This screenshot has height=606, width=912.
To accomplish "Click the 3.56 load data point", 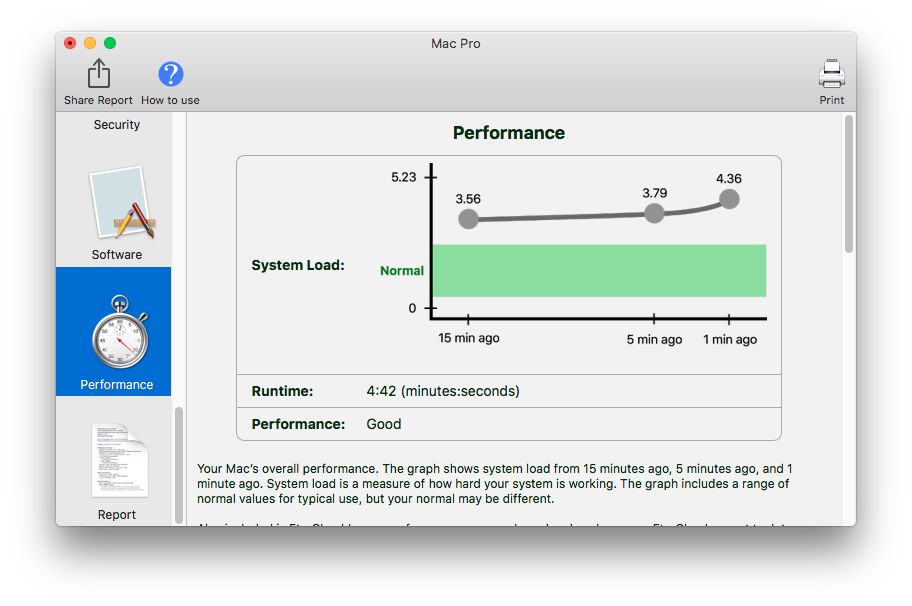I will click(x=468, y=219).
